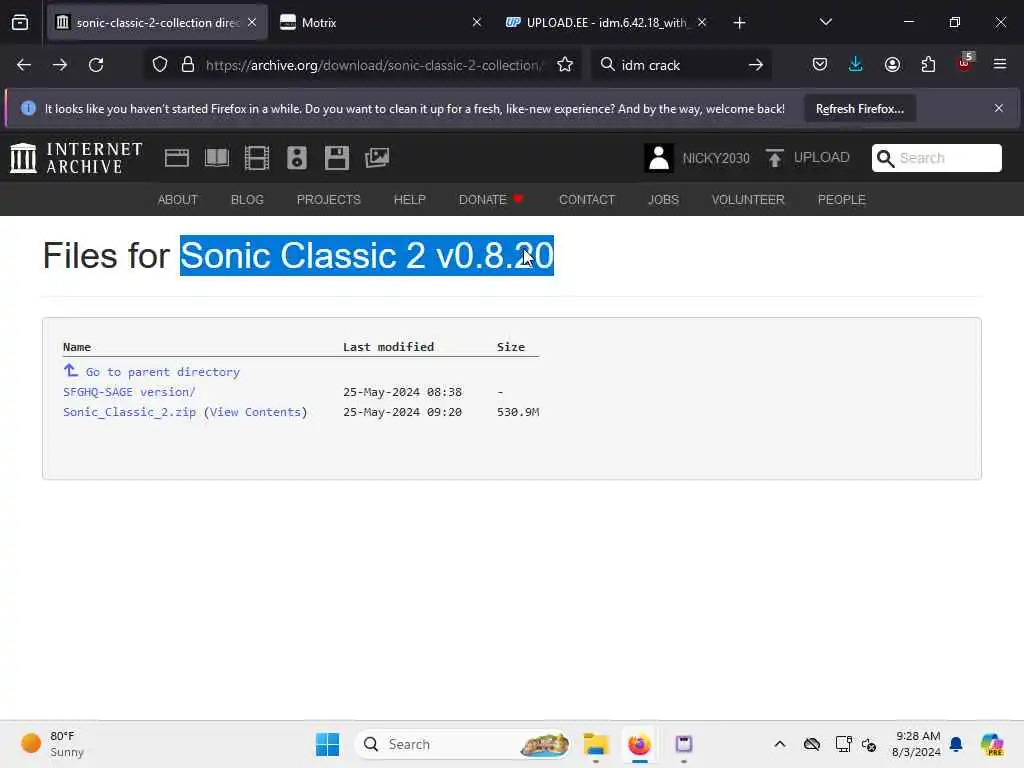Close the Motrix tab
This screenshot has width=1024, height=768.
tap(477, 22)
